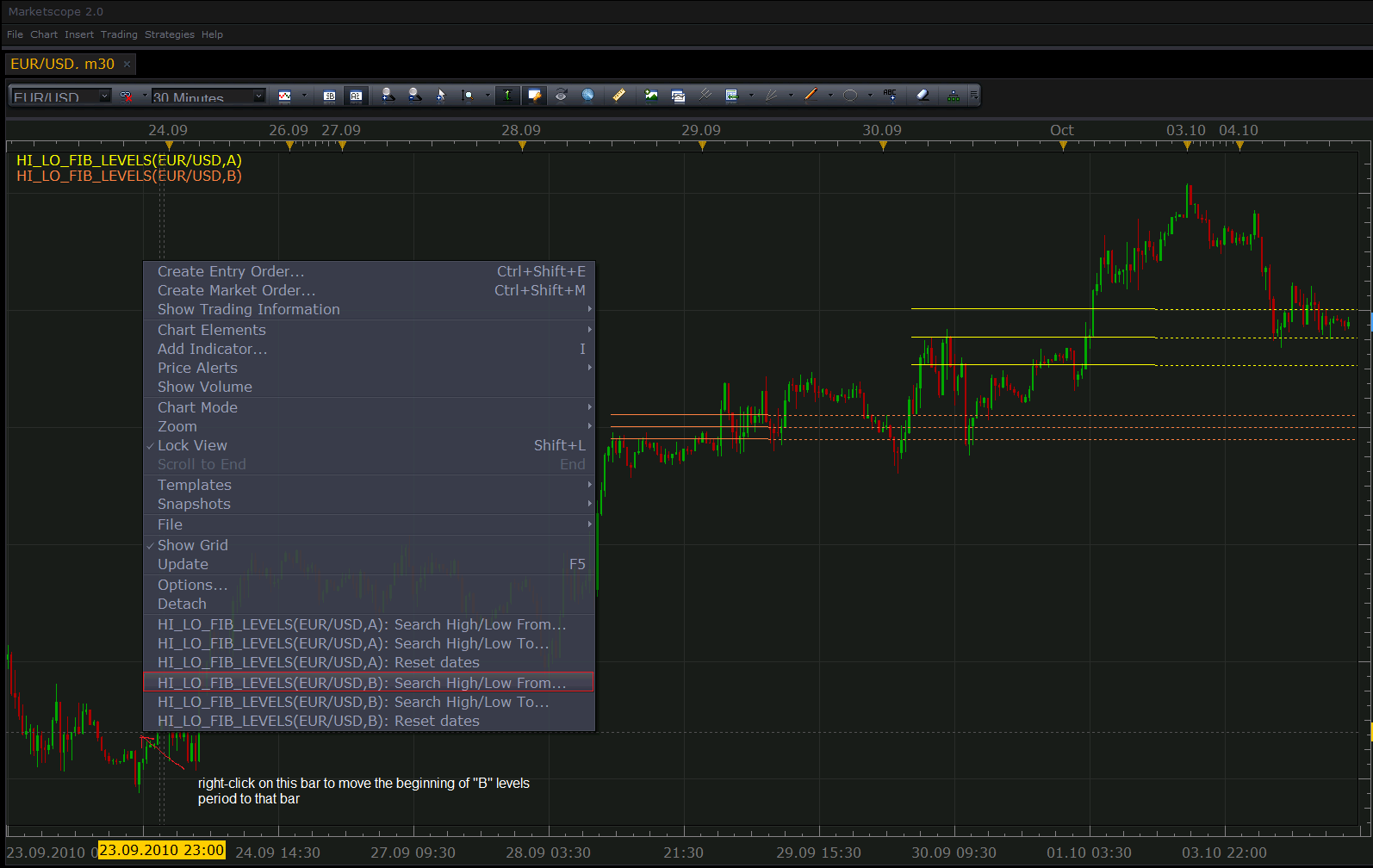Close the EUR/USD m30 chart tab
This screenshot has width=1373, height=868.
(127, 64)
